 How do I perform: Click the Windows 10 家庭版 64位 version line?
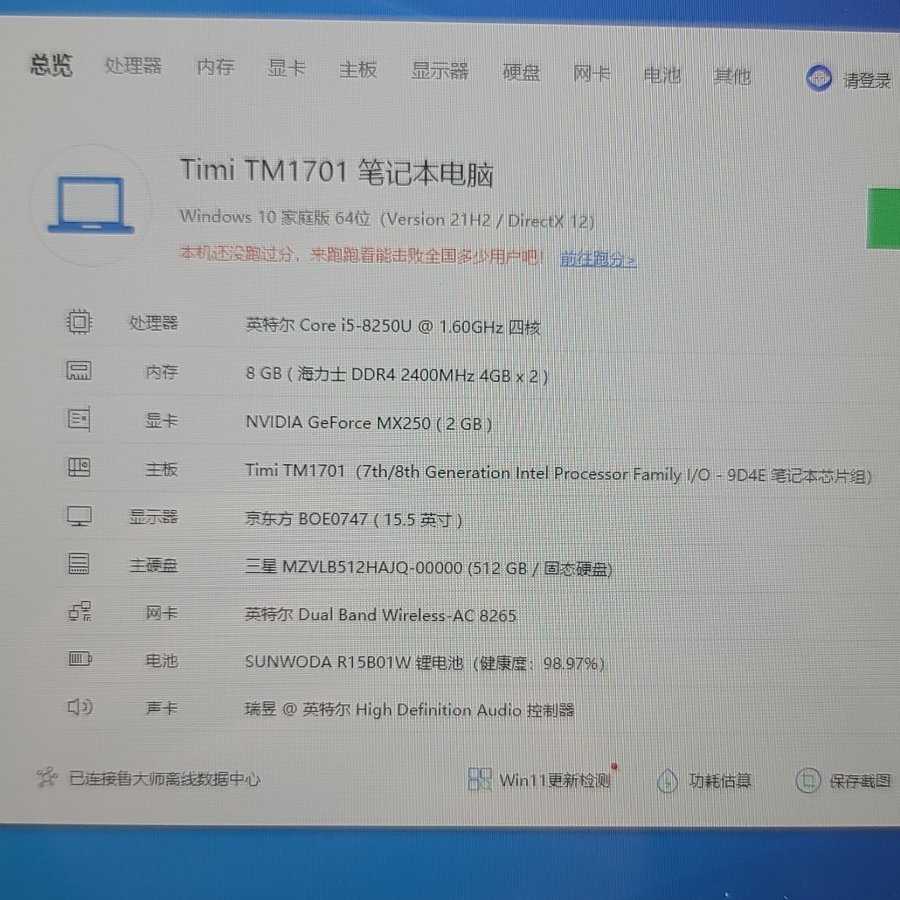tap(387, 219)
